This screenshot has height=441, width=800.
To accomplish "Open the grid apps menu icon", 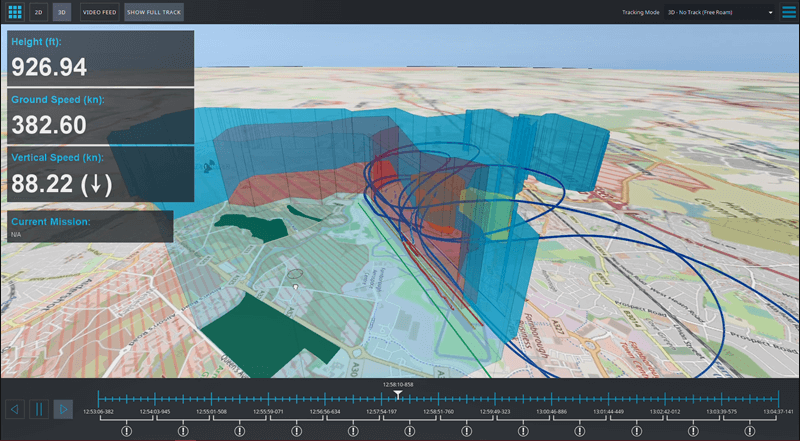I will coord(15,12).
